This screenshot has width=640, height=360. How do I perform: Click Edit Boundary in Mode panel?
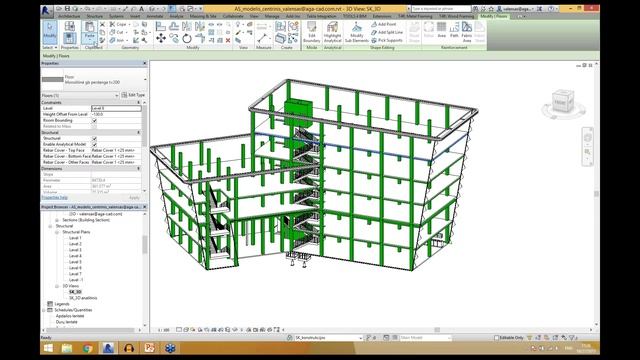pos(311,32)
